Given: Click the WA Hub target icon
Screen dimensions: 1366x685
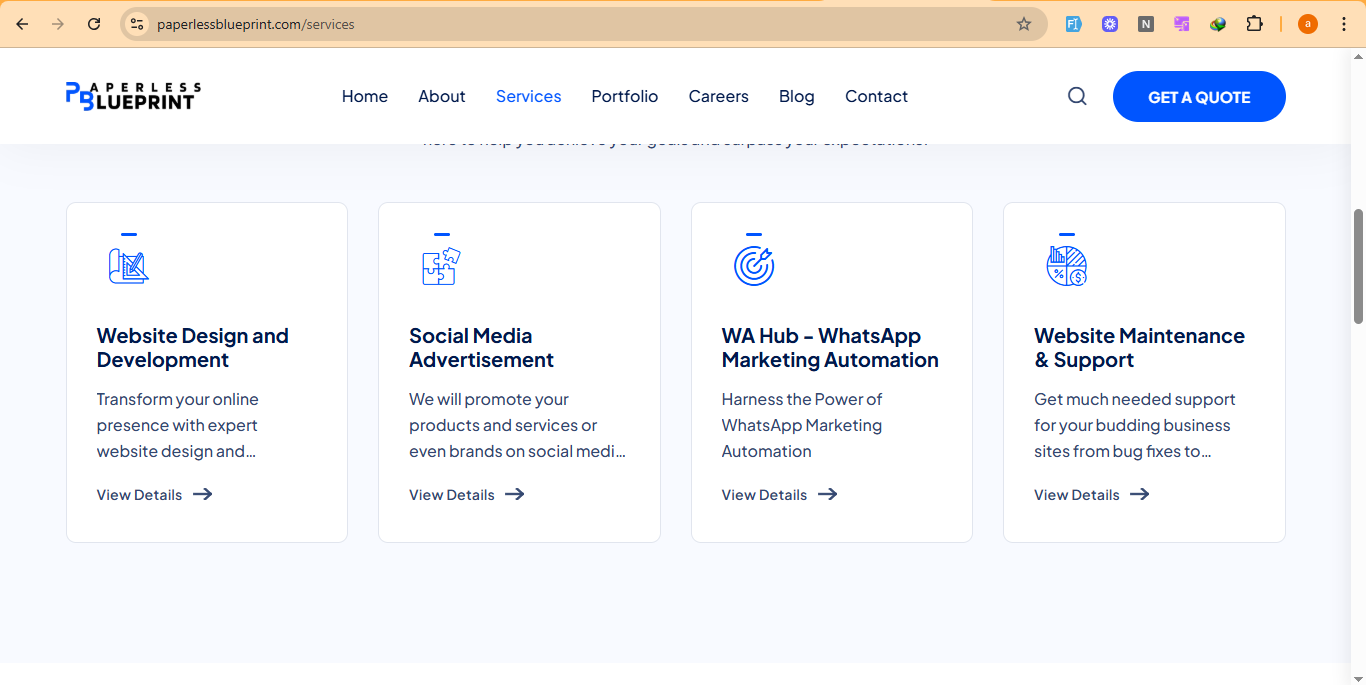Looking at the screenshot, I should (x=753, y=266).
